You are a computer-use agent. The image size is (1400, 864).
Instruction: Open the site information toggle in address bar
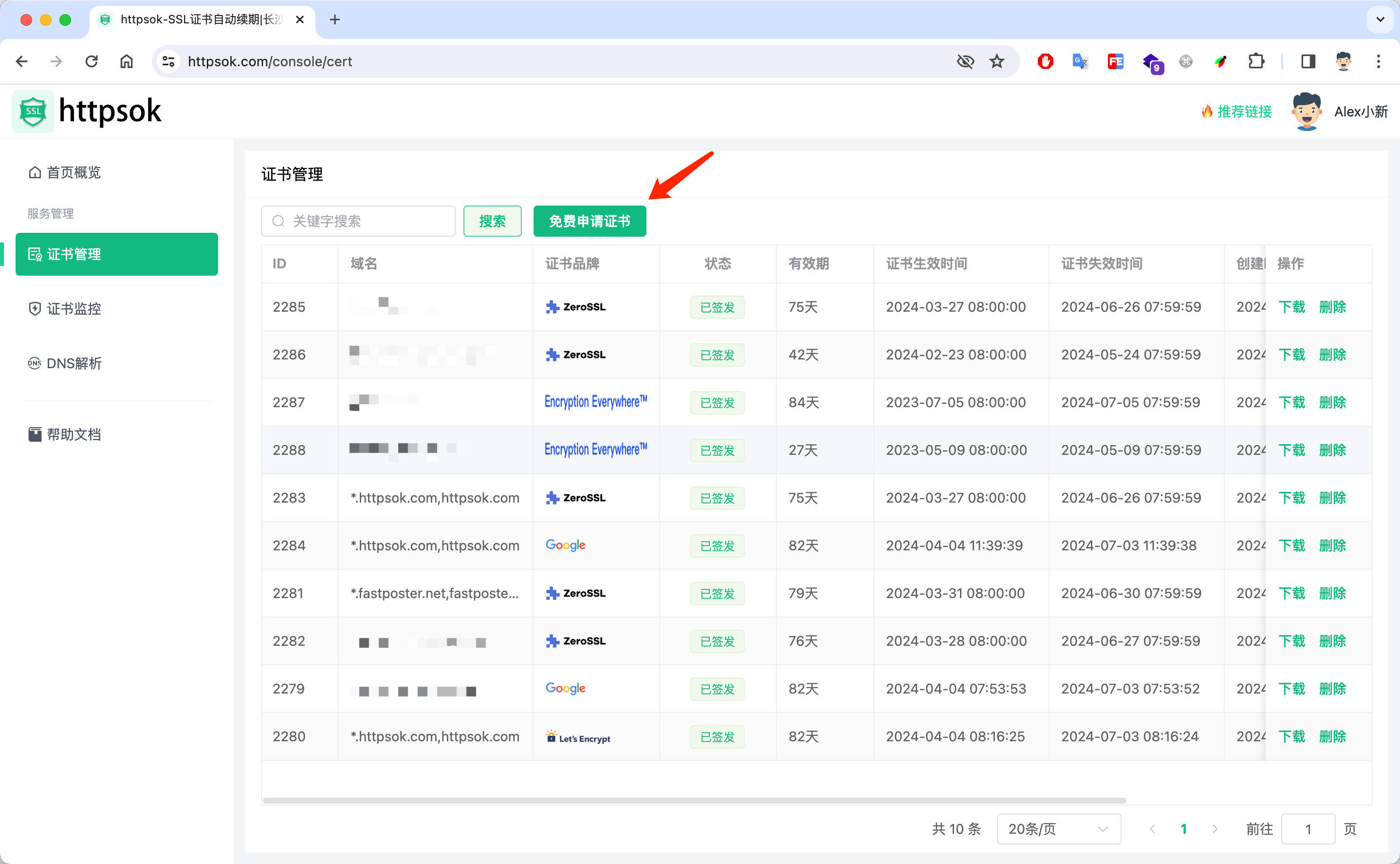(168, 62)
